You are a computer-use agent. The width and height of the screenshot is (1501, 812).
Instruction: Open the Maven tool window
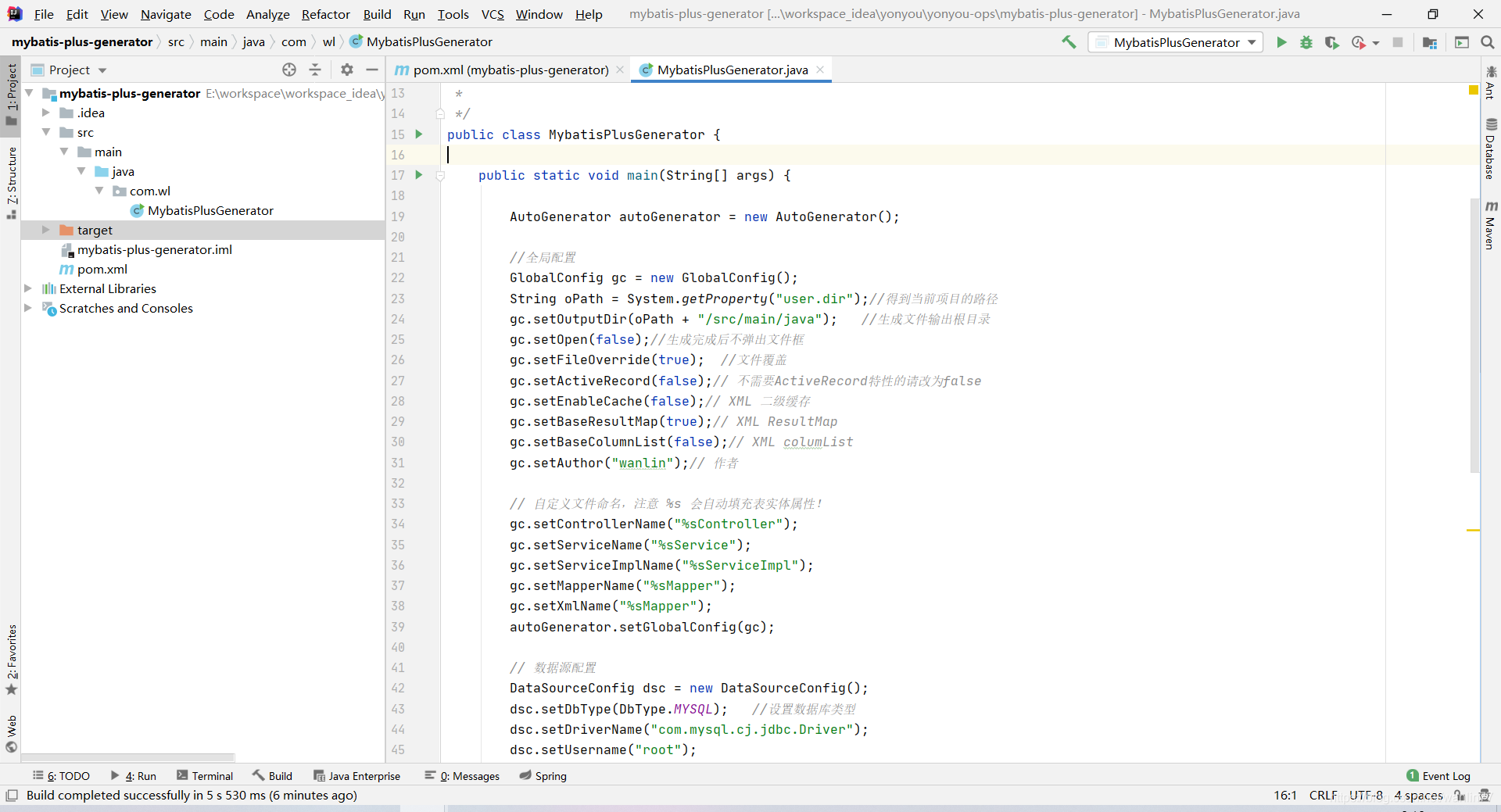point(1491,225)
